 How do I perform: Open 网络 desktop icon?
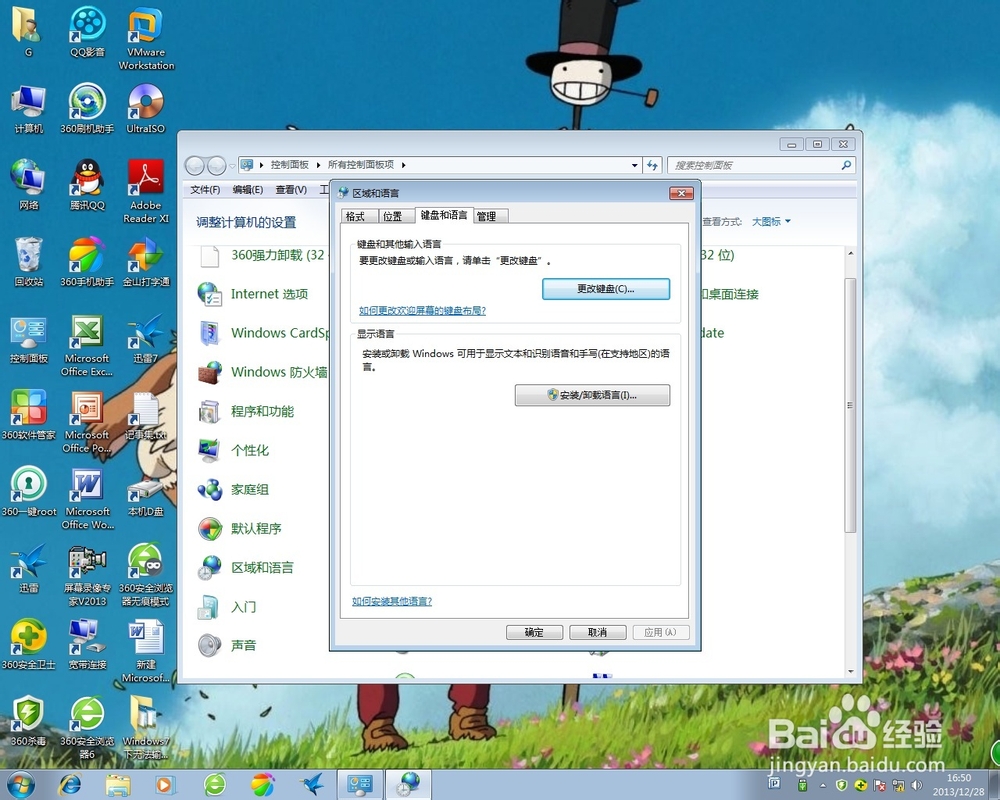pos(29,185)
